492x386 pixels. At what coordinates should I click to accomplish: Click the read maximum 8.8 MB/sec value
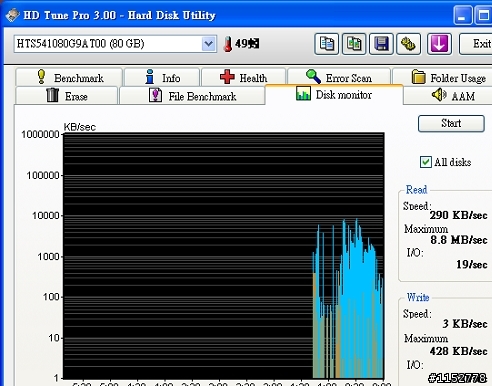point(459,240)
